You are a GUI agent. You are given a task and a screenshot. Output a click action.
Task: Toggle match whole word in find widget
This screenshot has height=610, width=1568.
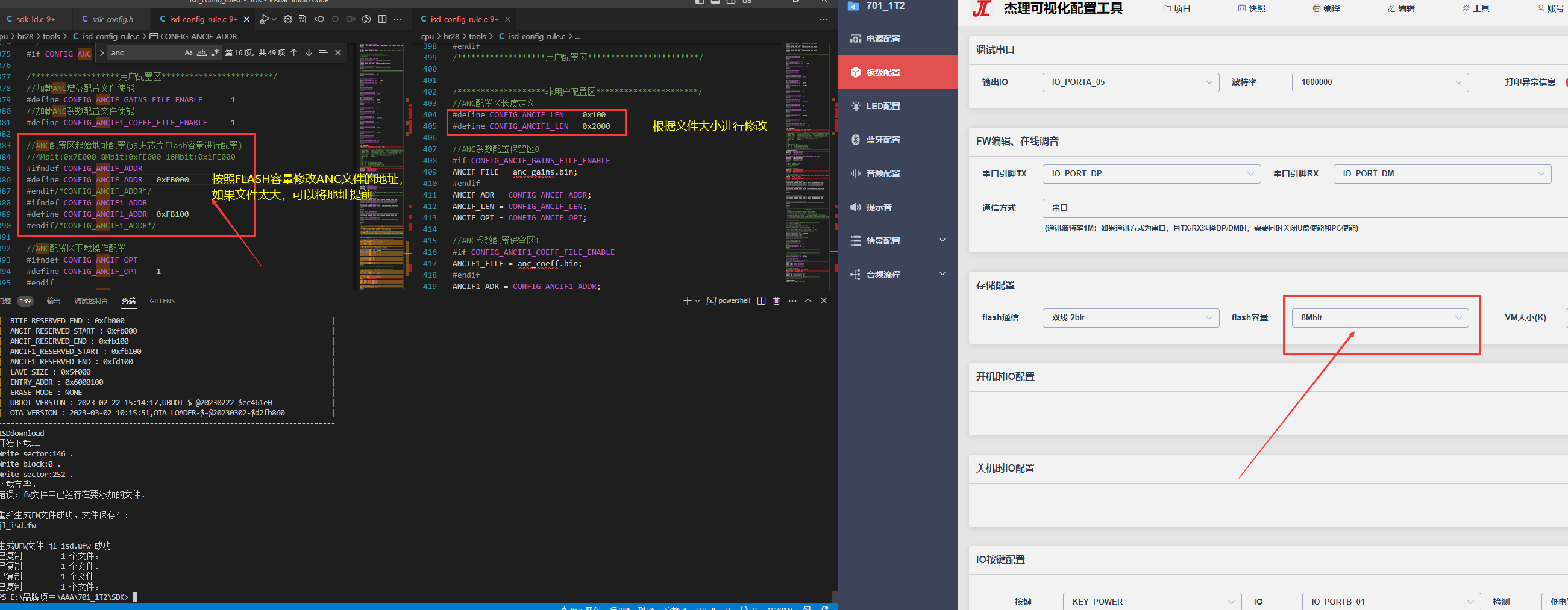pos(201,53)
